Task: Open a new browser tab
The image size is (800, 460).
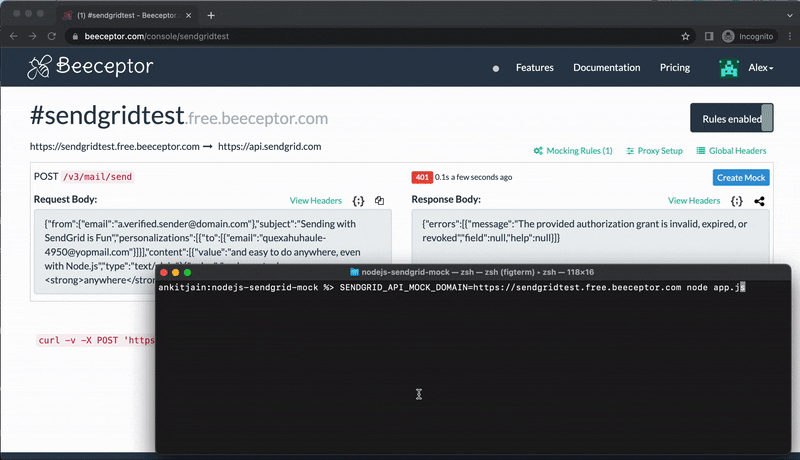Action: click(211, 15)
